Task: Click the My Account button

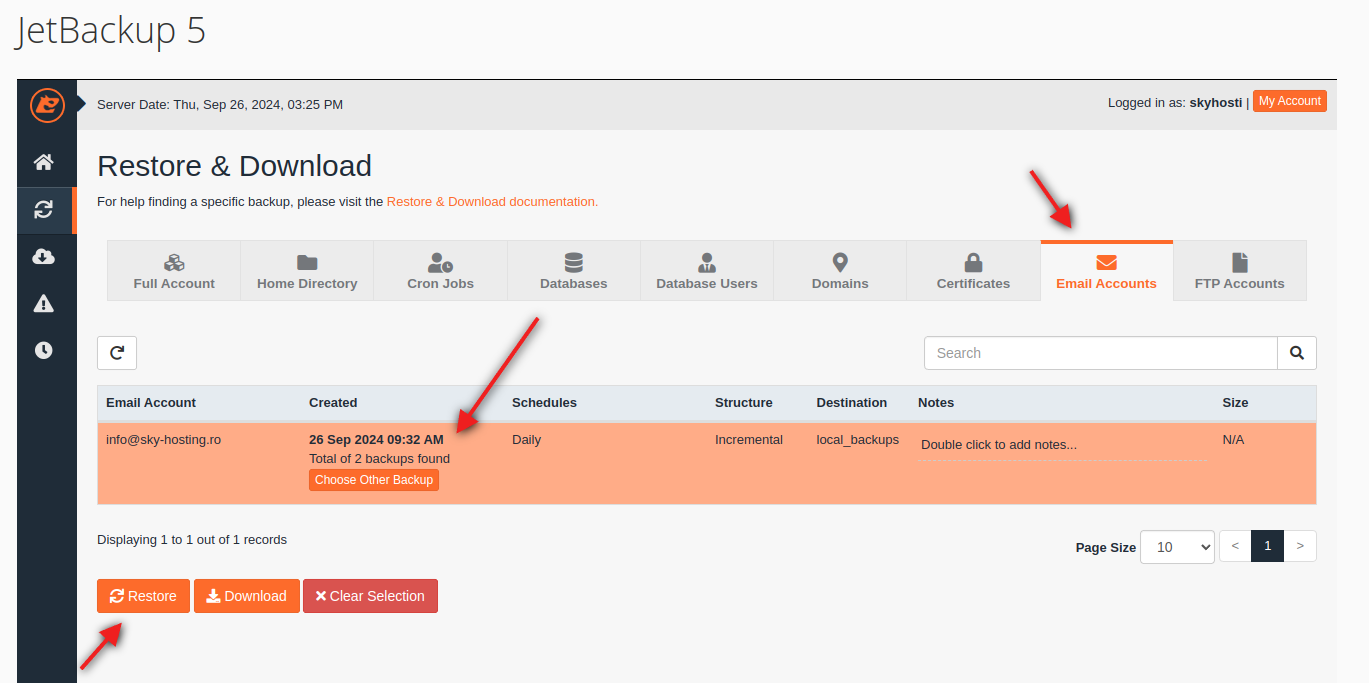Action: pos(1290,101)
